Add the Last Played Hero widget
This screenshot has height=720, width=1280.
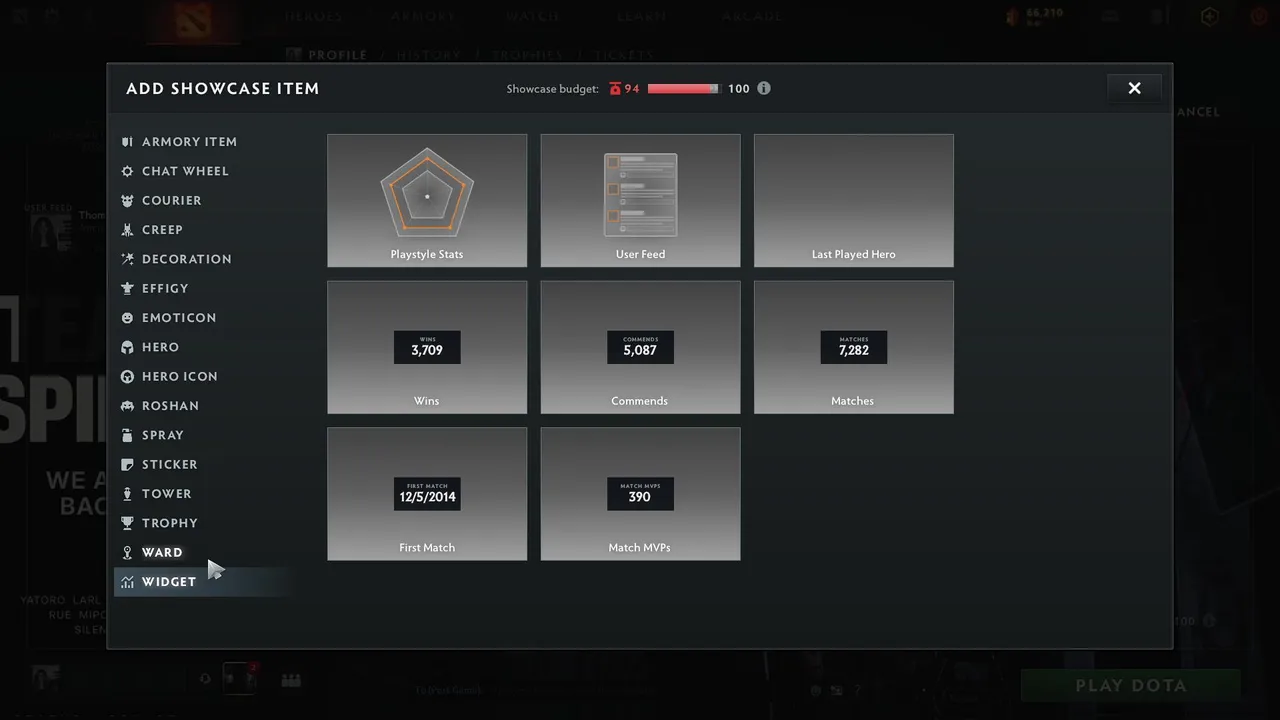tap(854, 201)
